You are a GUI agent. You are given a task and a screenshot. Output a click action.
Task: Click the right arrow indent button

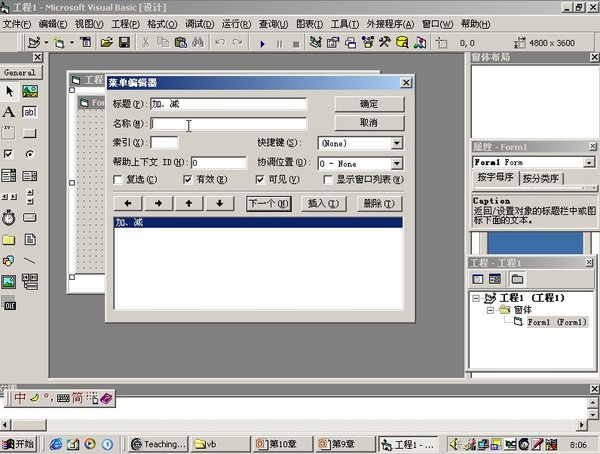click(158, 203)
